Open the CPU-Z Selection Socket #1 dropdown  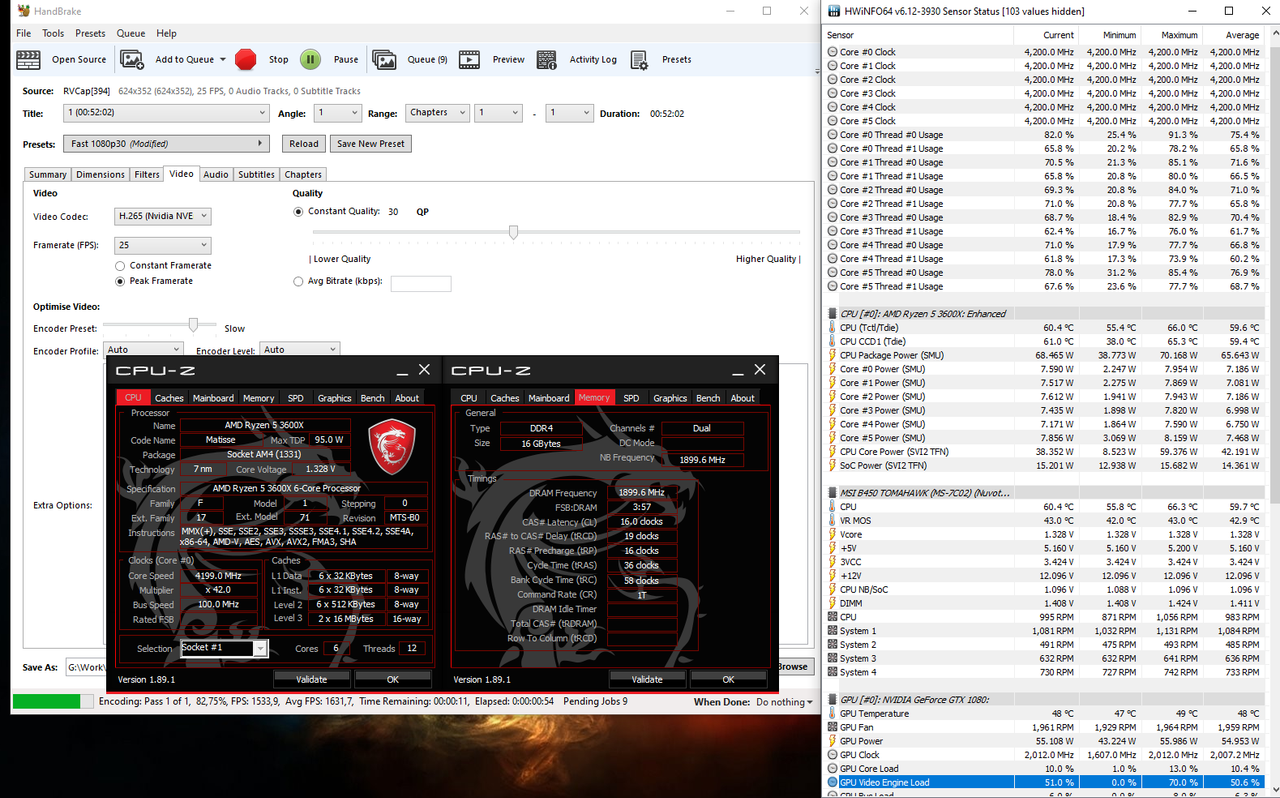(x=225, y=648)
